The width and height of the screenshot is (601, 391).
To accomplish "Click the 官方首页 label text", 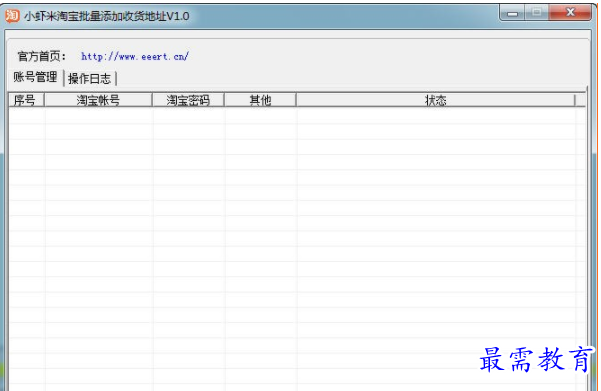I will click(41, 57).
